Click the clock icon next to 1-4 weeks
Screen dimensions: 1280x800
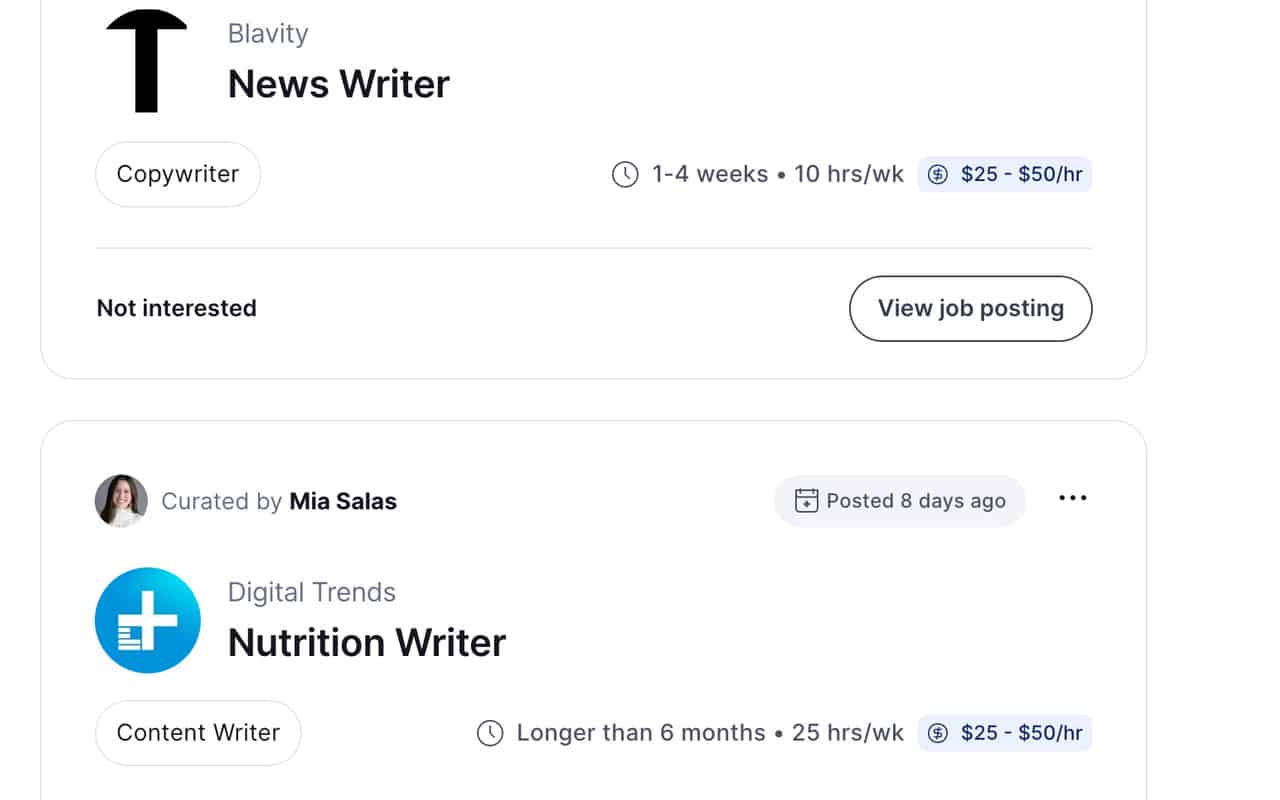[x=625, y=175]
